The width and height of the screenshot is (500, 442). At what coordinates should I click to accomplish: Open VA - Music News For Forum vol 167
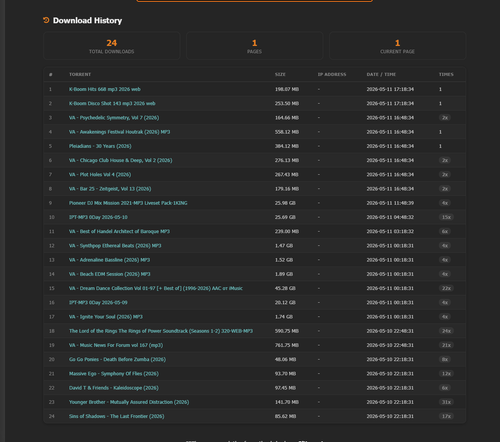tap(116, 345)
